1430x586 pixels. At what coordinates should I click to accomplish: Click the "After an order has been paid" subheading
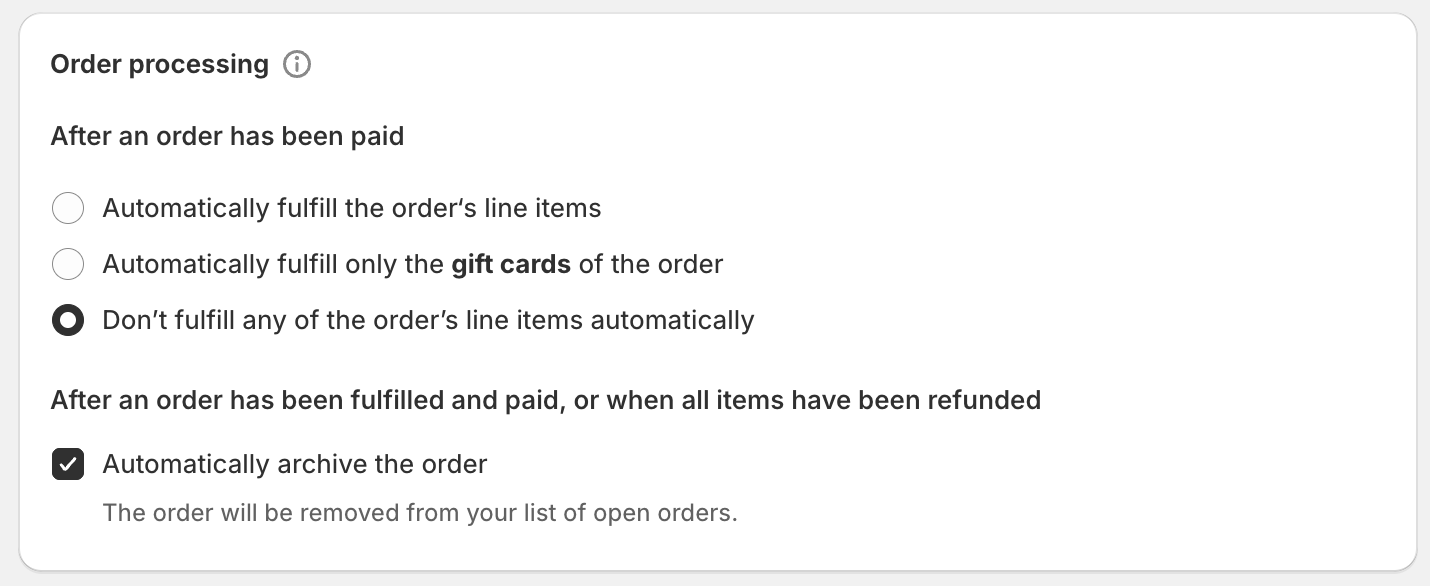point(227,137)
